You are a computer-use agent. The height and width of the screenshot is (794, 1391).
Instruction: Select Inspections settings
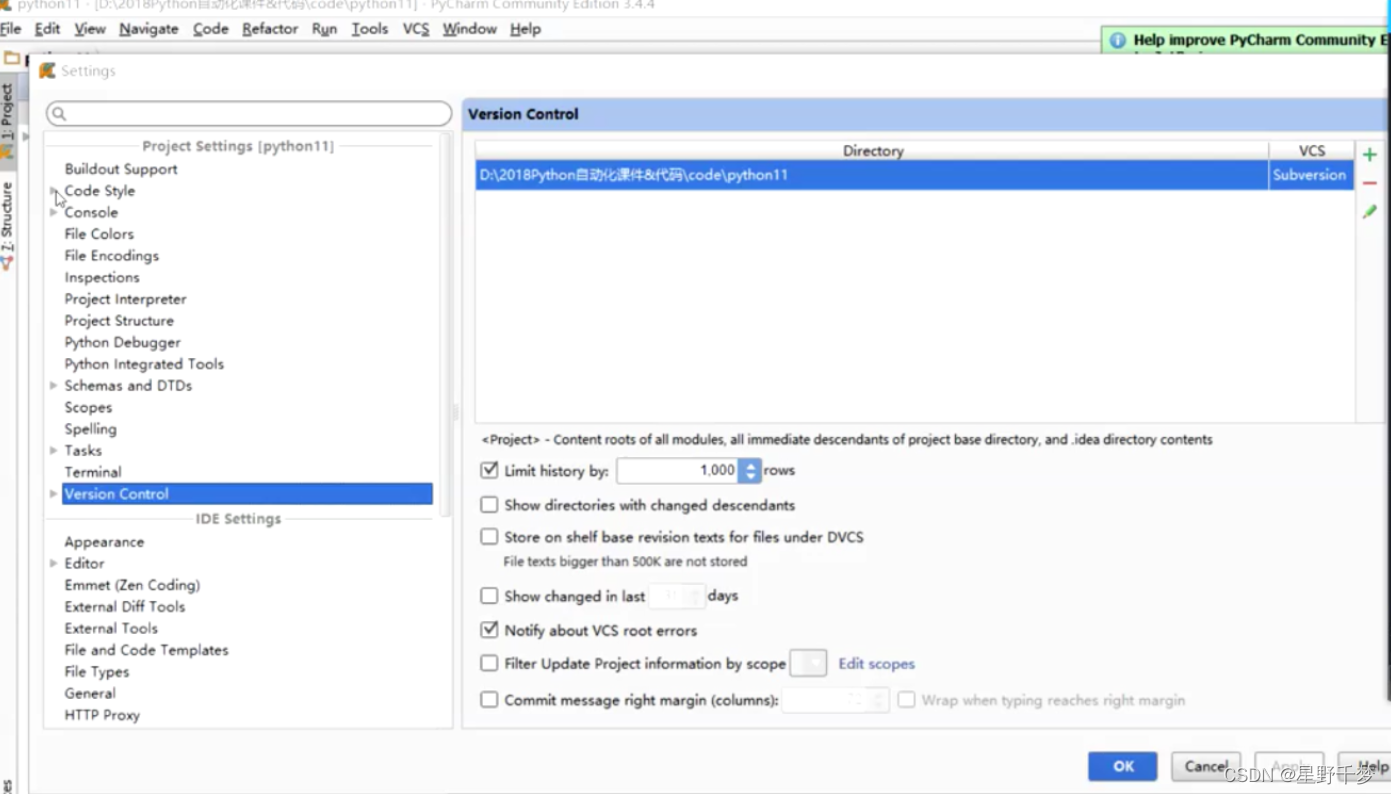(102, 277)
